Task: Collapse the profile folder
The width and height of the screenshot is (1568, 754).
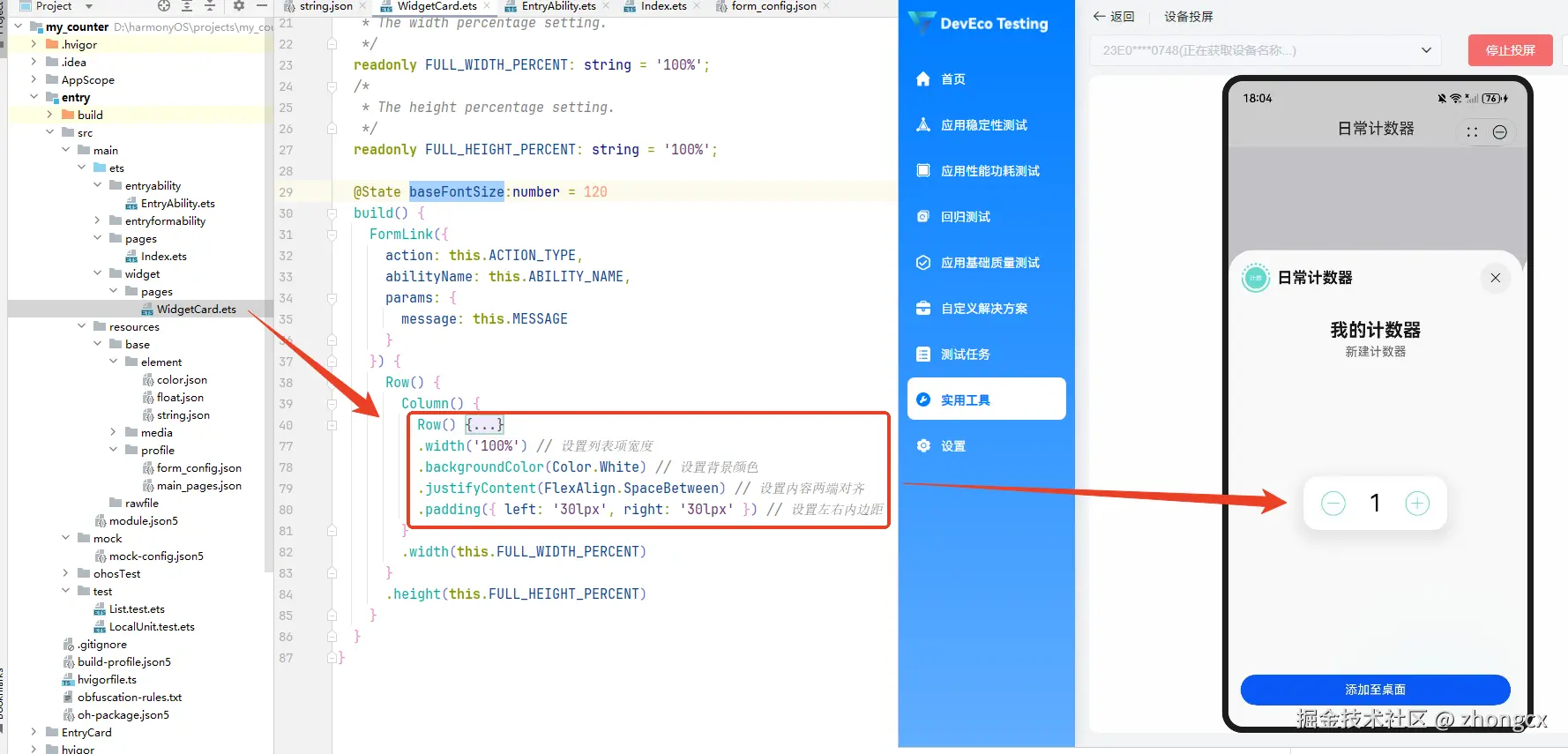Action: click(x=114, y=450)
